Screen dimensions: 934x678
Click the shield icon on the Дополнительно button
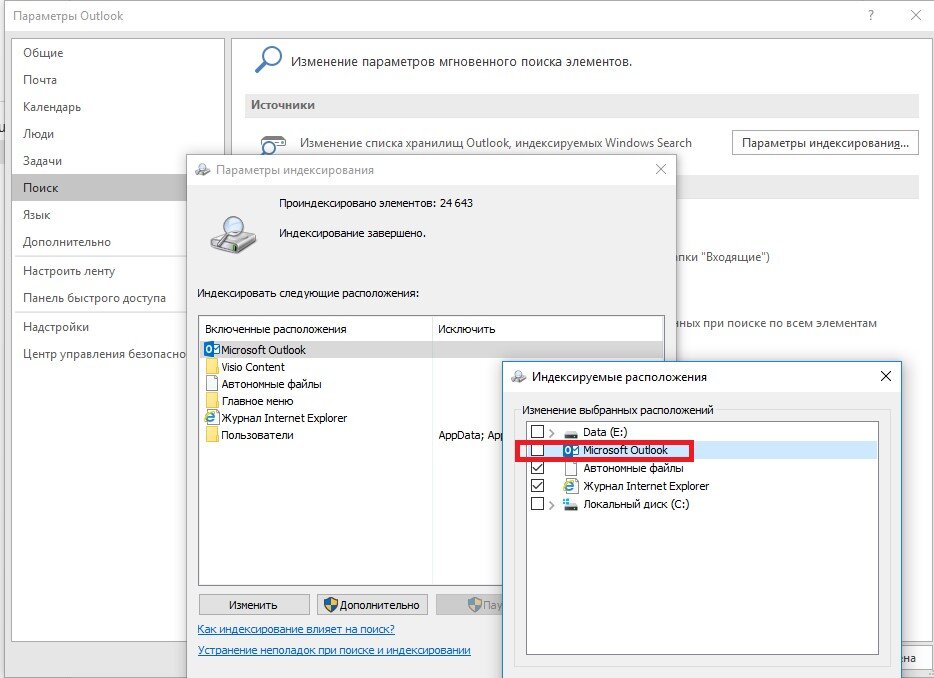point(331,605)
